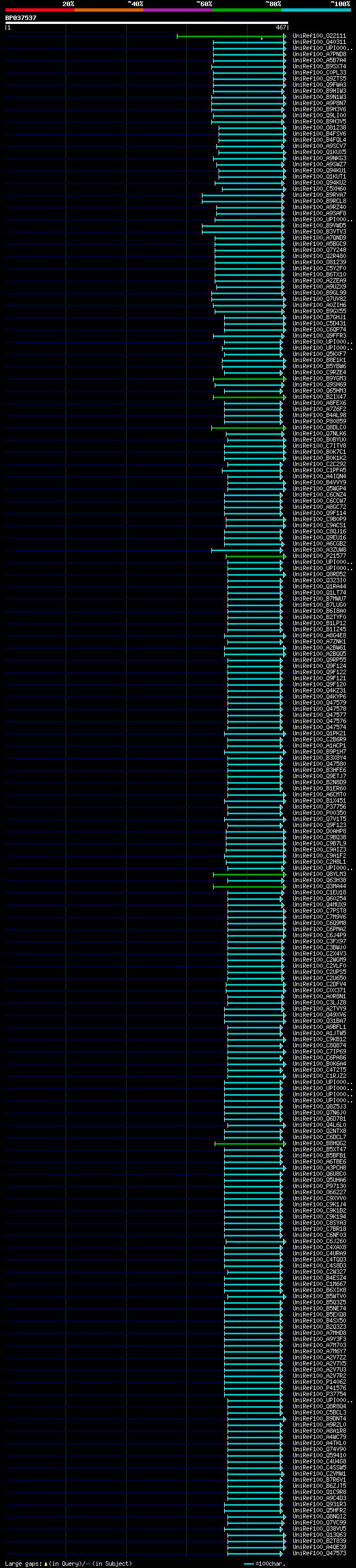Click hit UniRef100_C7ITV8
Screen dimensions: 356x1568
(x=319, y=446)
